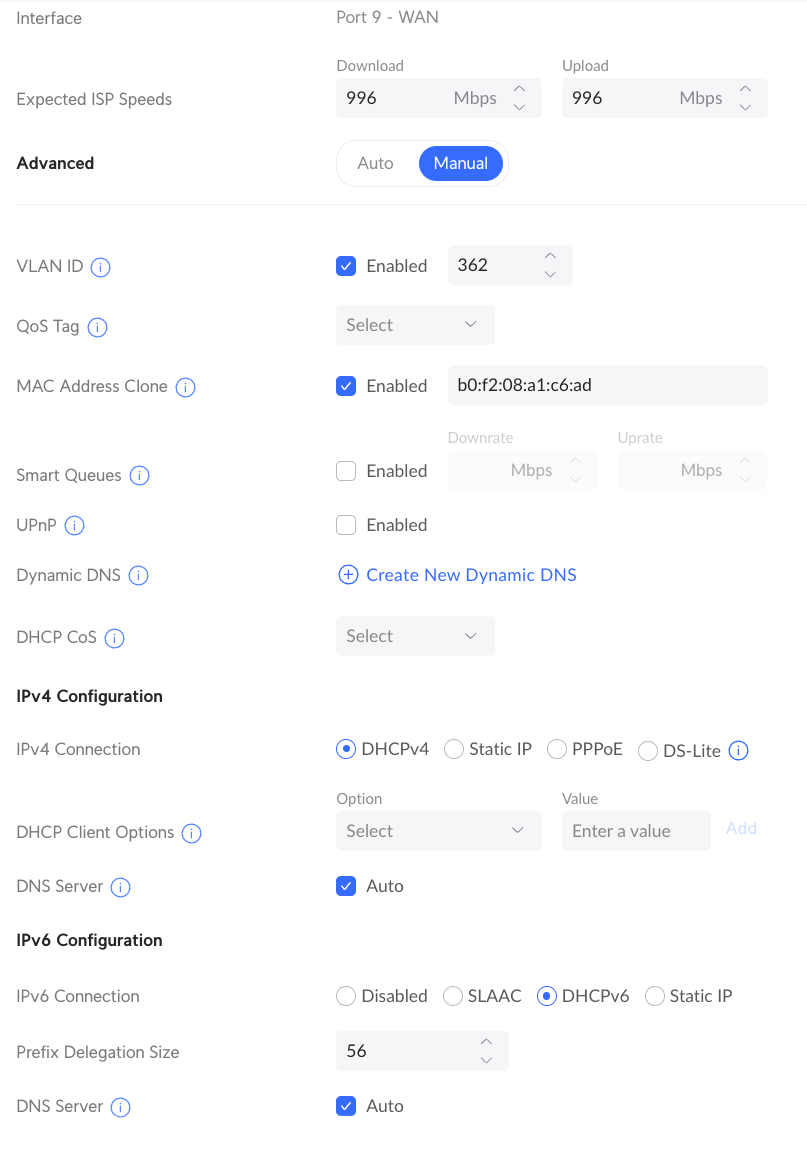Click the MAC Address Clone info icon
The image size is (807, 1150).
pos(186,387)
